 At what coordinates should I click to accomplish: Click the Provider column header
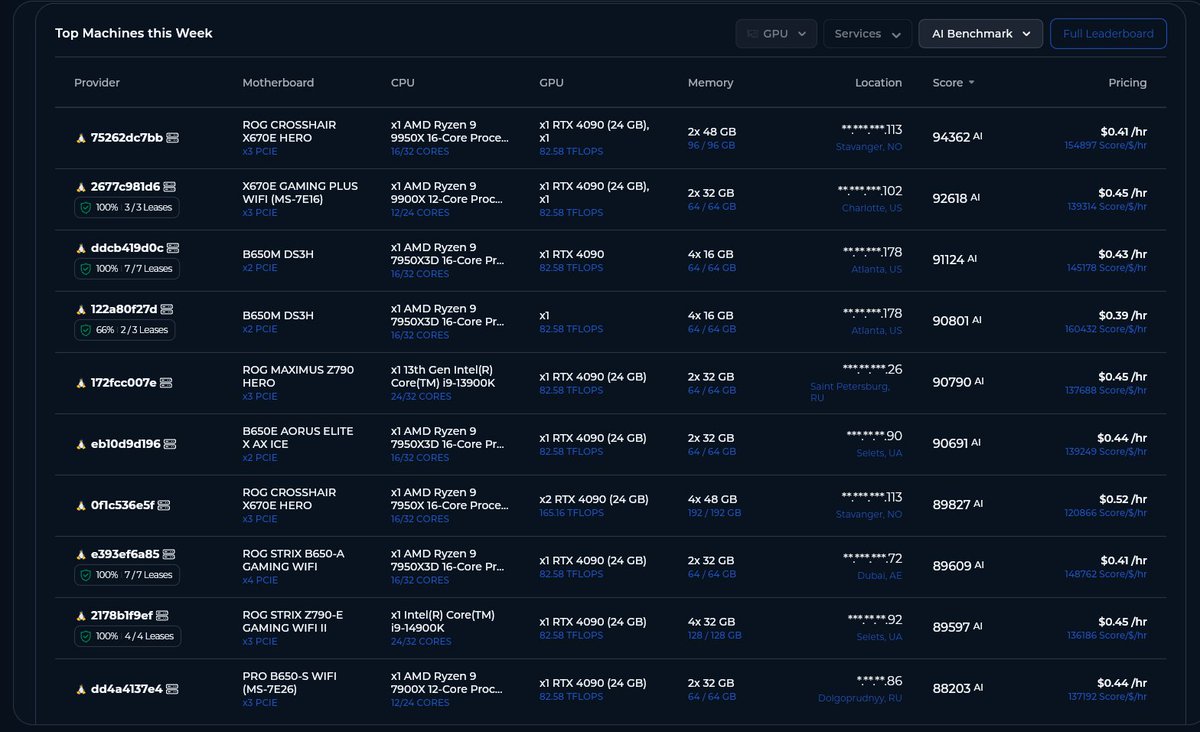[97, 83]
